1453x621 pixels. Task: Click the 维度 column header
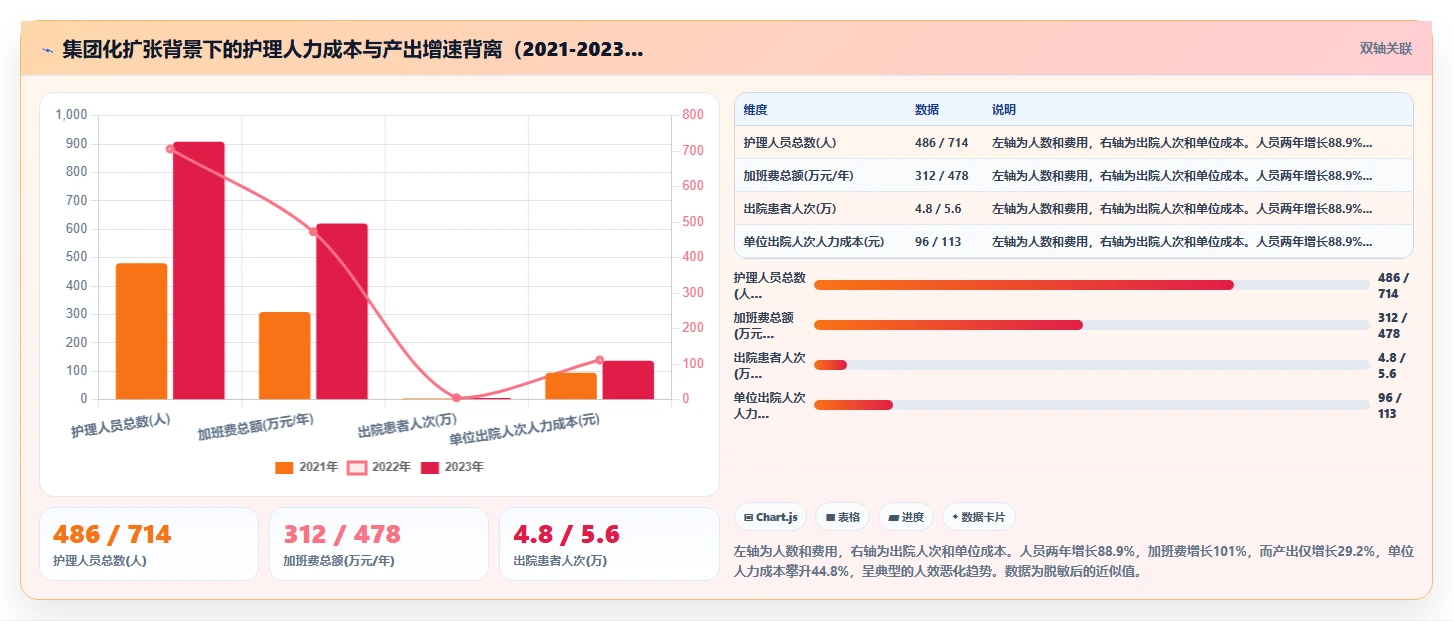[756, 109]
